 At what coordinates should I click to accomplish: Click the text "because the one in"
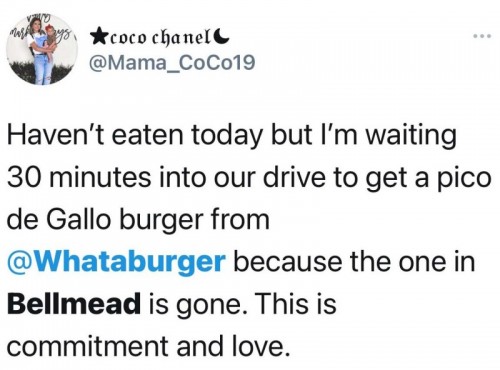[x=354, y=262]
